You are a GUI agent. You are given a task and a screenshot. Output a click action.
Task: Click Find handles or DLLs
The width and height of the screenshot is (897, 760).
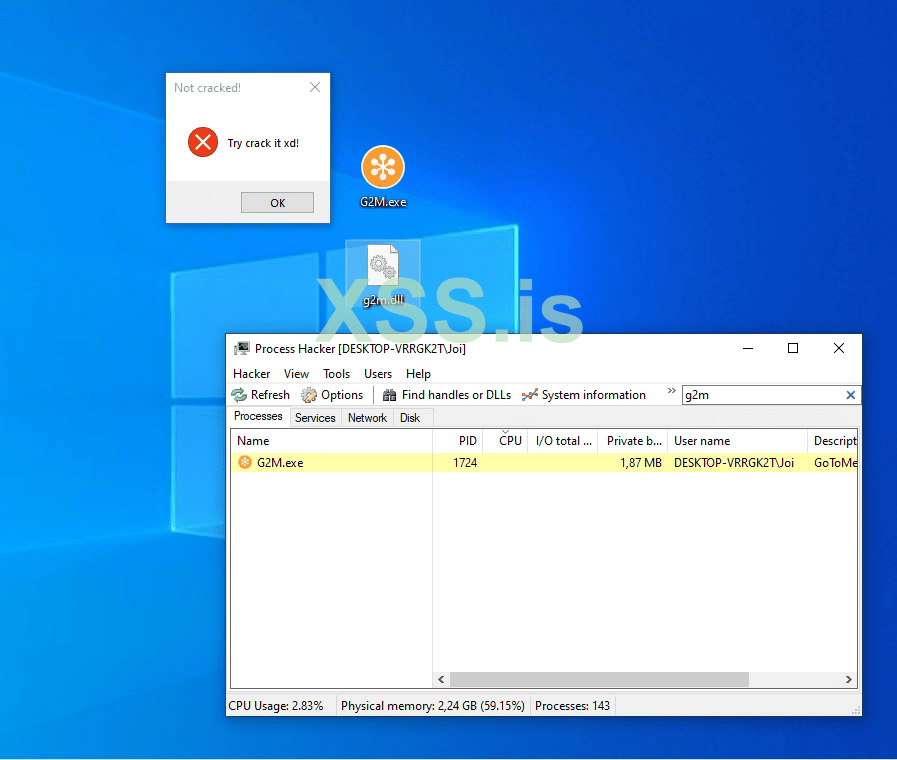click(447, 395)
